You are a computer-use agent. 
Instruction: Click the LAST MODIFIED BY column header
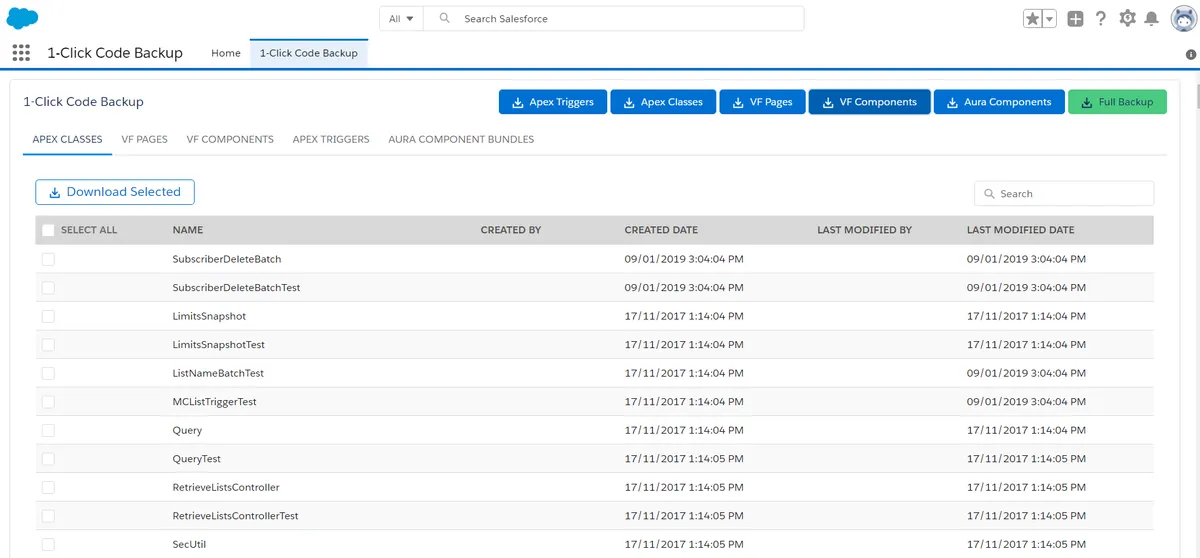864,230
